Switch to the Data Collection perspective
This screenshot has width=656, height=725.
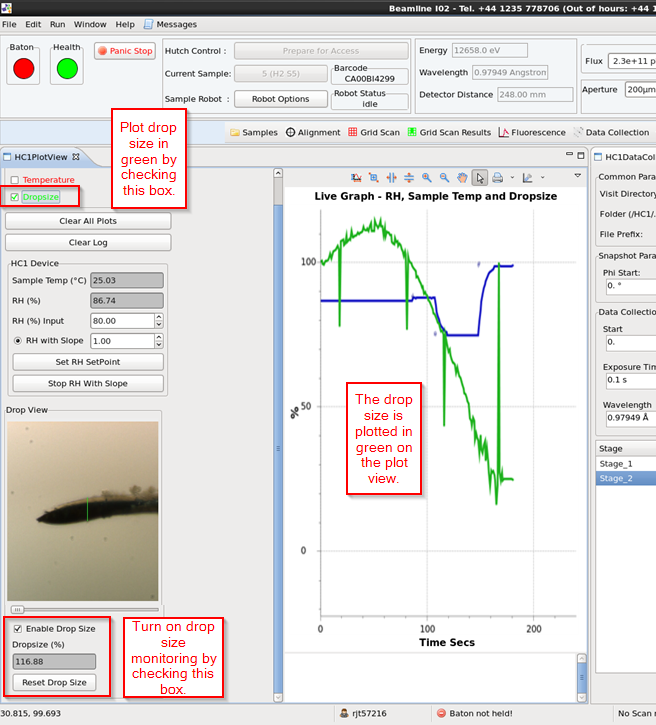[611, 132]
